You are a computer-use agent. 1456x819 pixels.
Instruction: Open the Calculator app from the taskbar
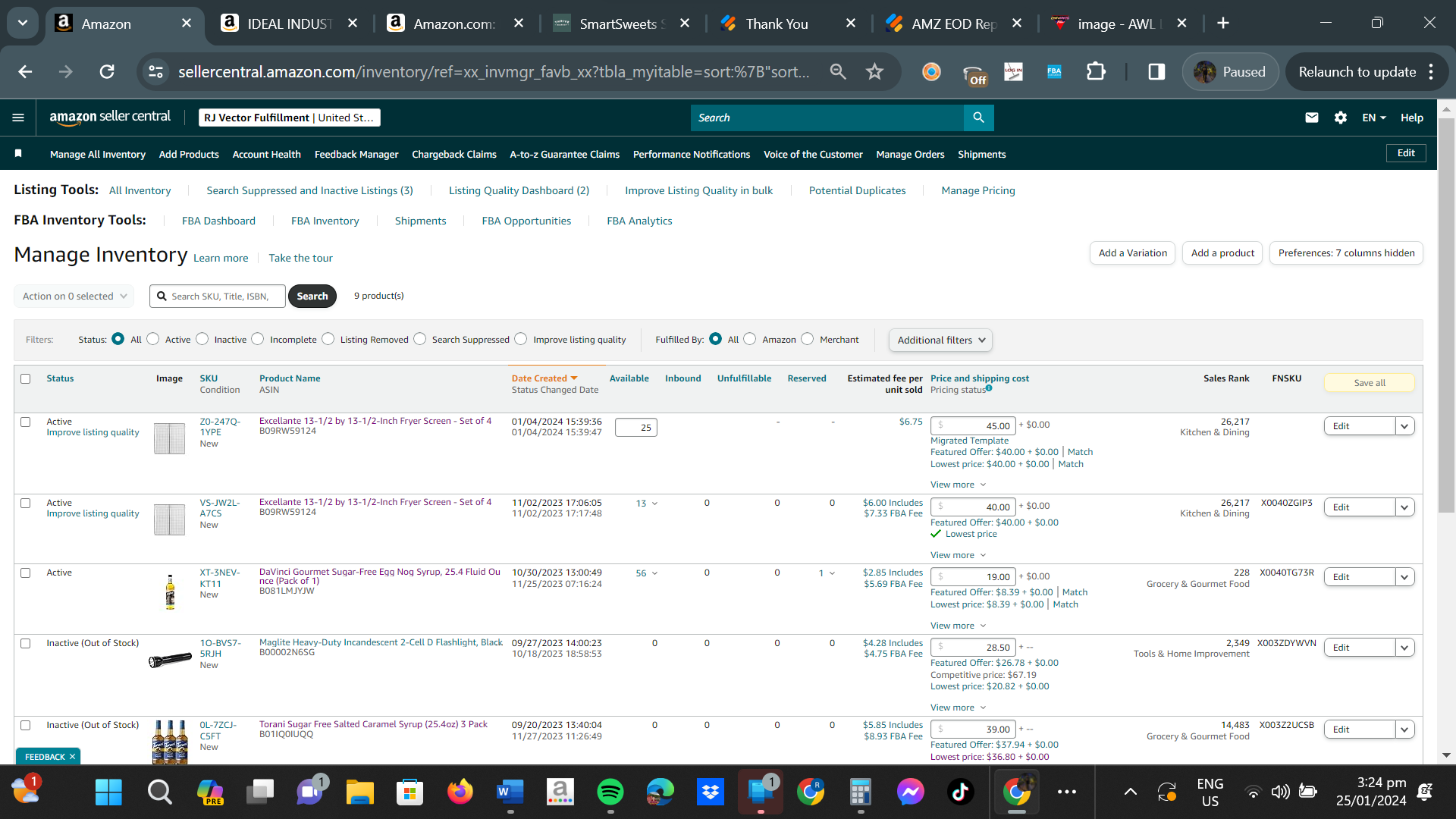[860, 792]
